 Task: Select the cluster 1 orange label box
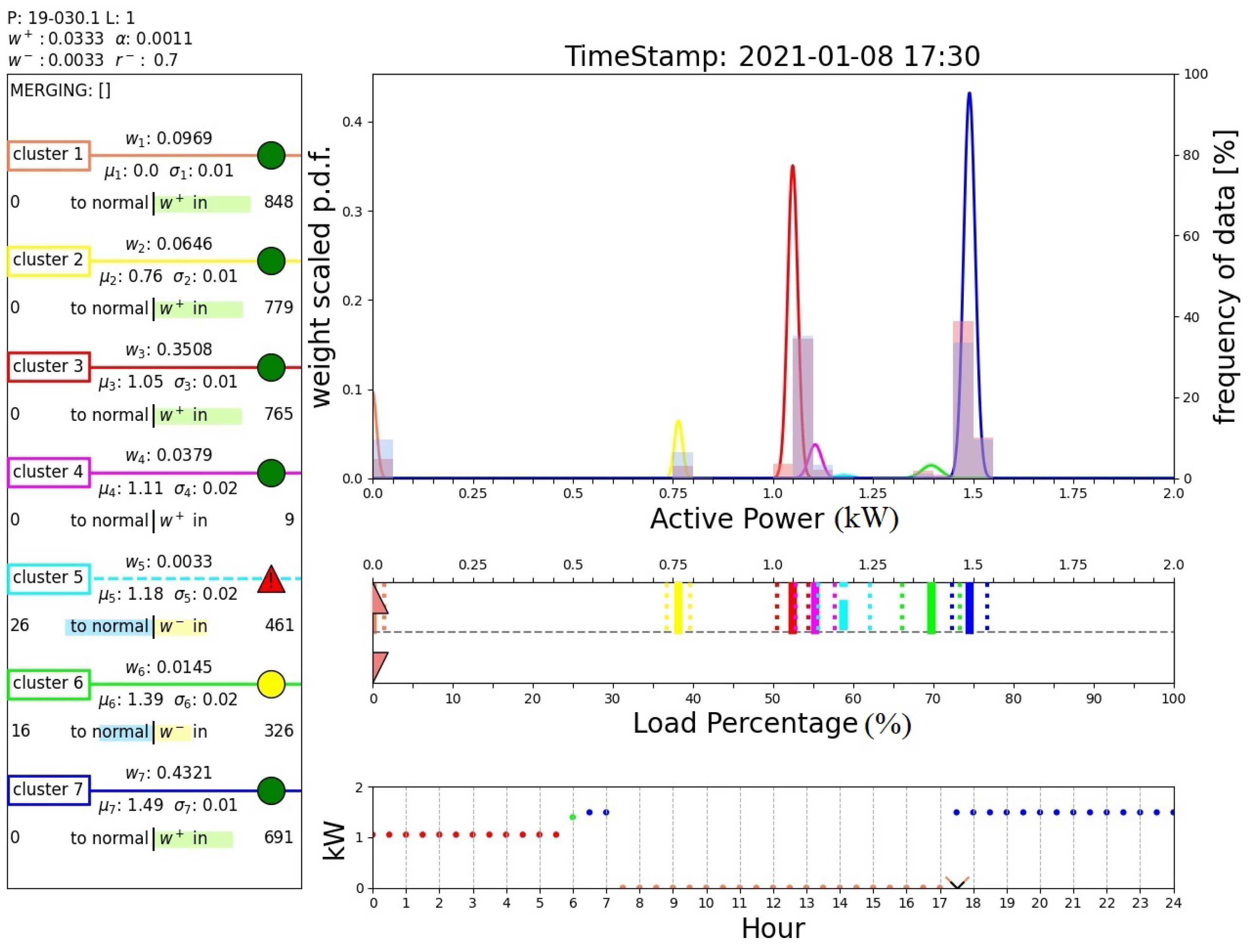tap(49, 155)
